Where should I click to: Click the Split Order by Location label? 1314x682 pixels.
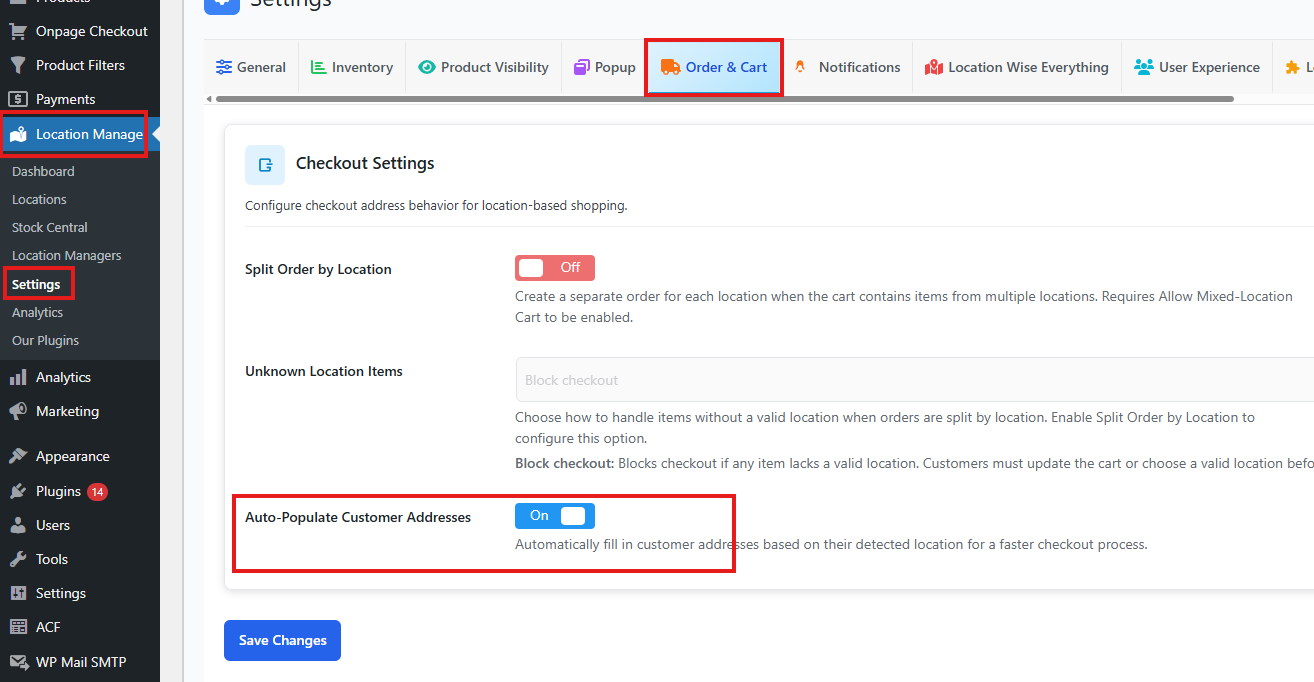pyautogui.click(x=318, y=269)
